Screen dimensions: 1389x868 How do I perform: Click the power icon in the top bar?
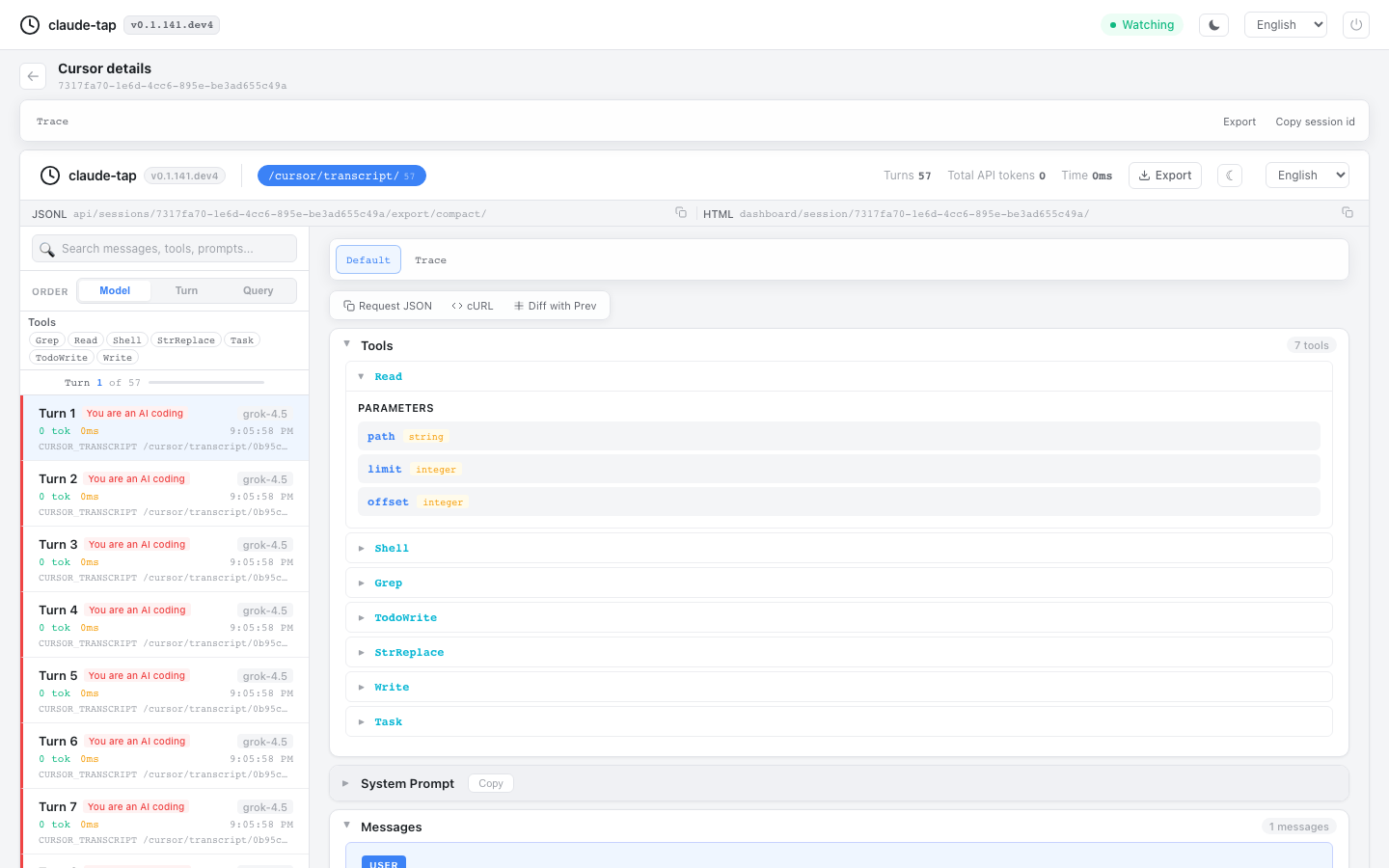click(x=1356, y=25)
